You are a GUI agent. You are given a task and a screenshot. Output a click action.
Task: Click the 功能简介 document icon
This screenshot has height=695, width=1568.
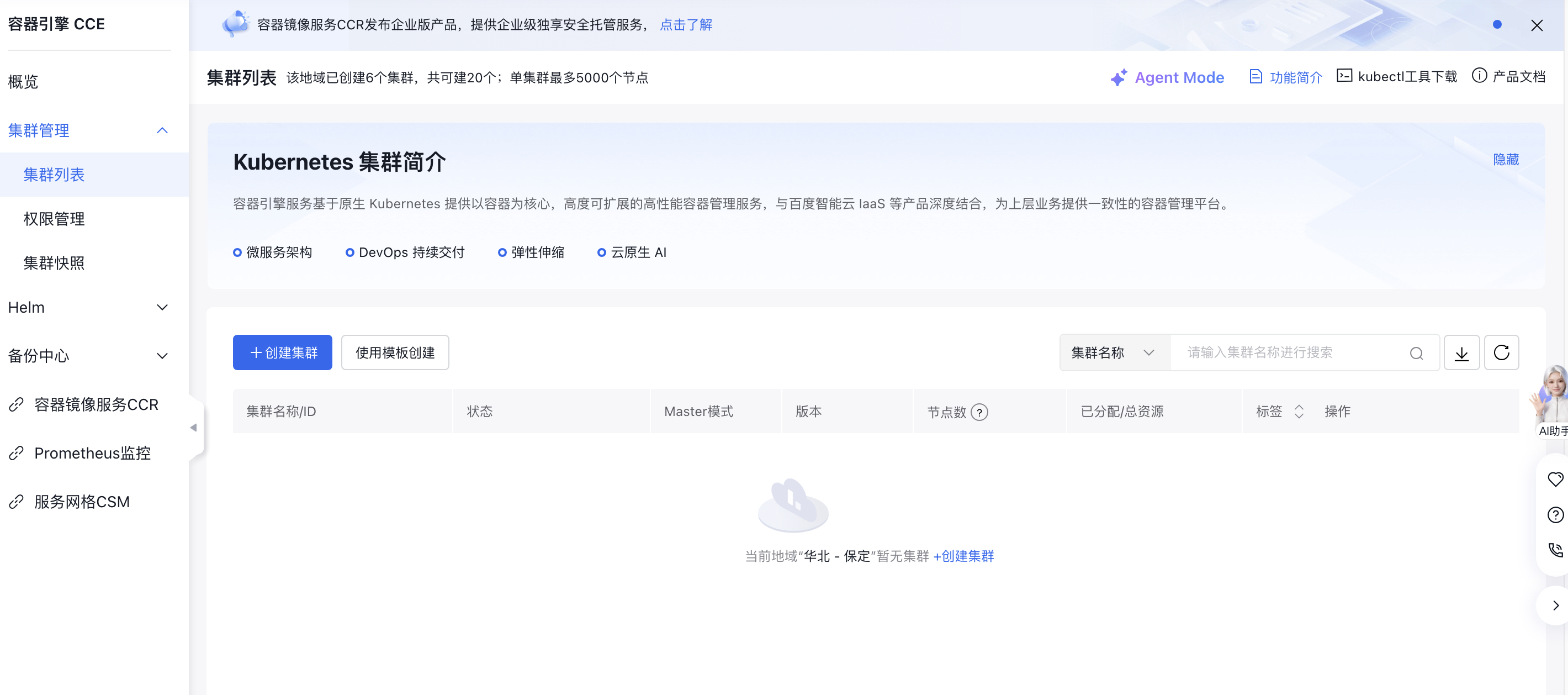click(x=1256, y=77)
